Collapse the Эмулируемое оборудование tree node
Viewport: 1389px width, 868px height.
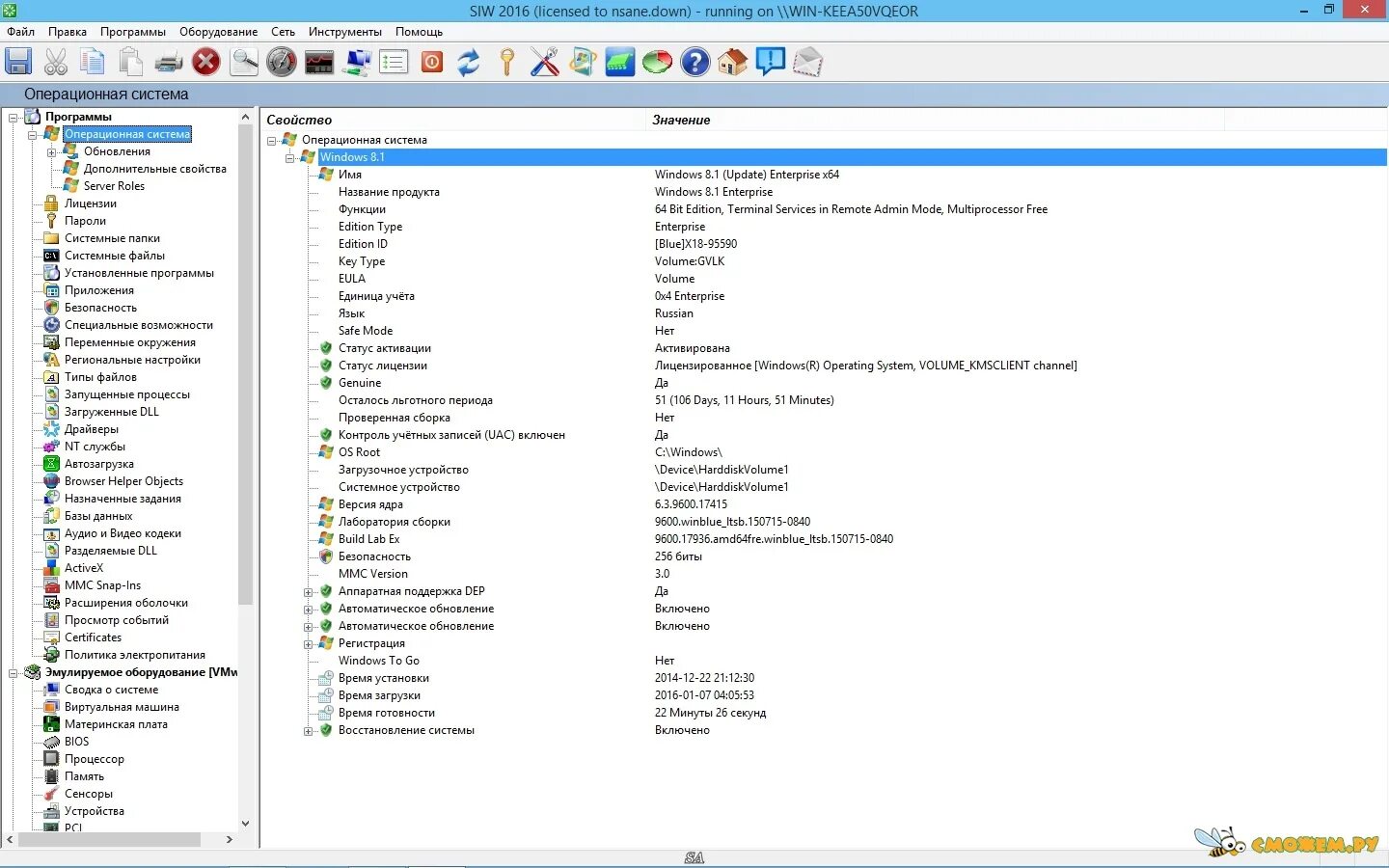[x=14, y=673]
